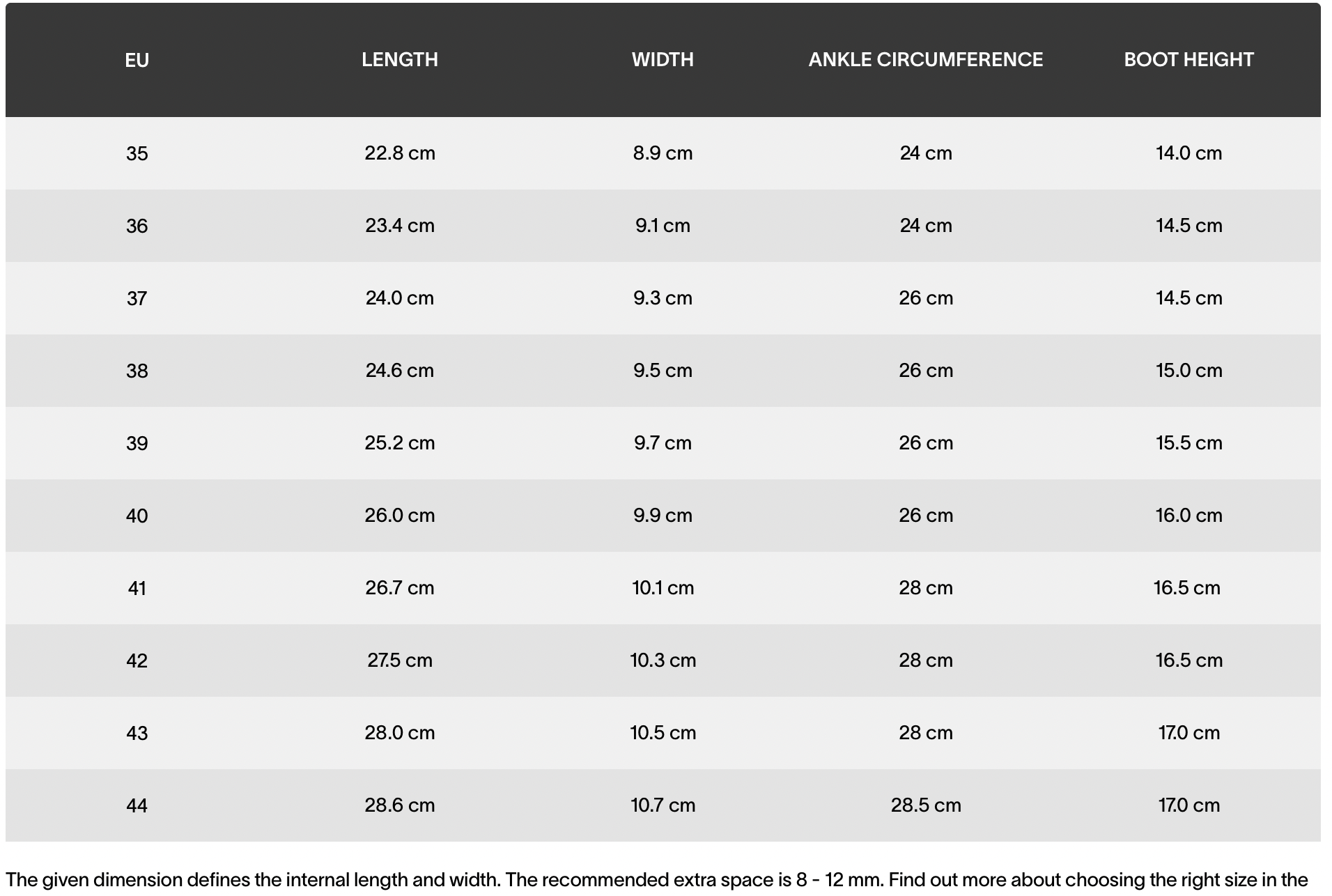The height and width of the screenshot is (896, 1332).
Task: Select the EU size 44 cell
Action: [x=137, y=805]
